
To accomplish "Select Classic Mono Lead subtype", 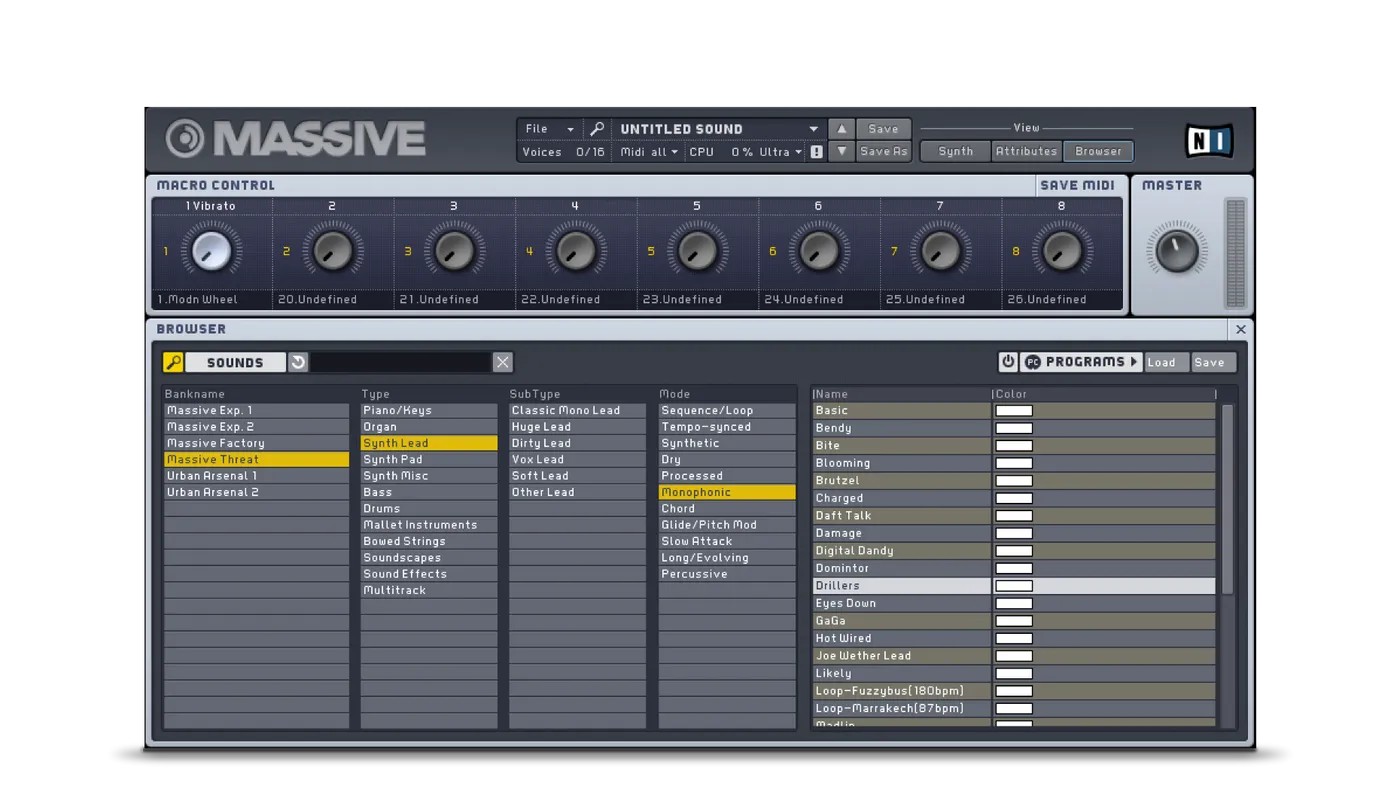I will pos(578,410).
